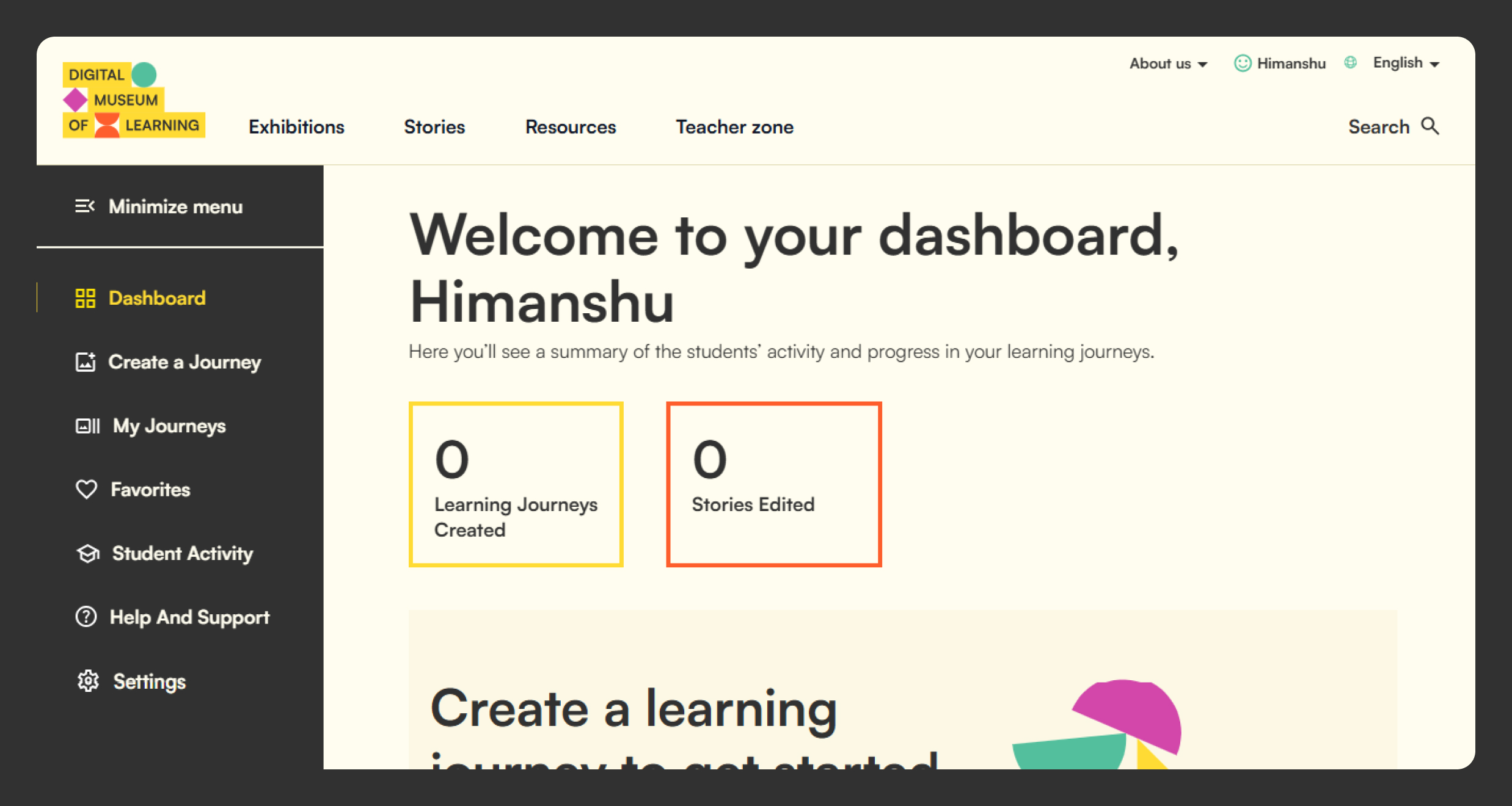Click the Learning Journeys Created card
The height and width of the screenshot is (806, 1512).
tap(516, 484)
